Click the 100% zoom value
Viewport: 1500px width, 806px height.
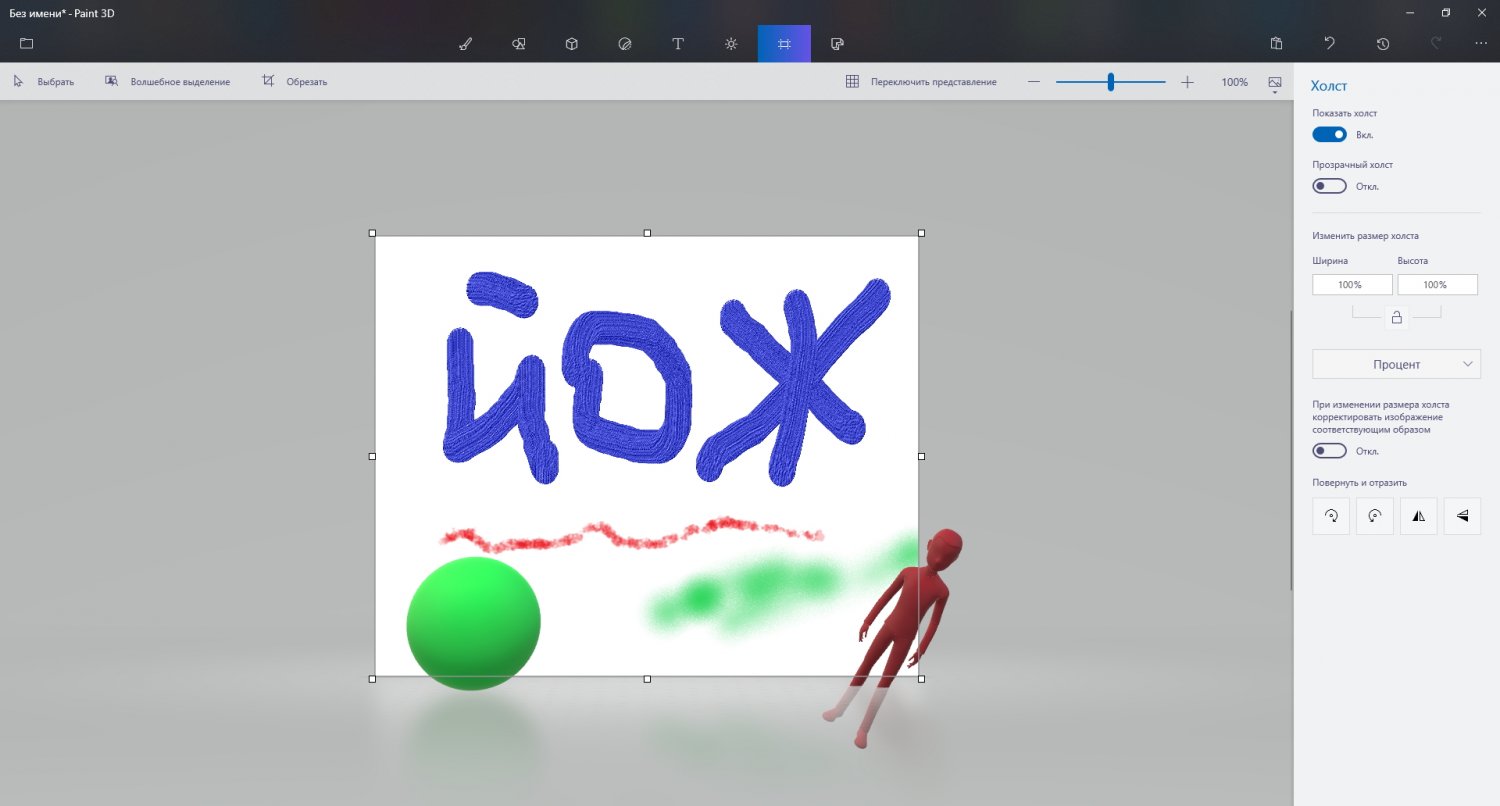click(x=1234, y=82)
